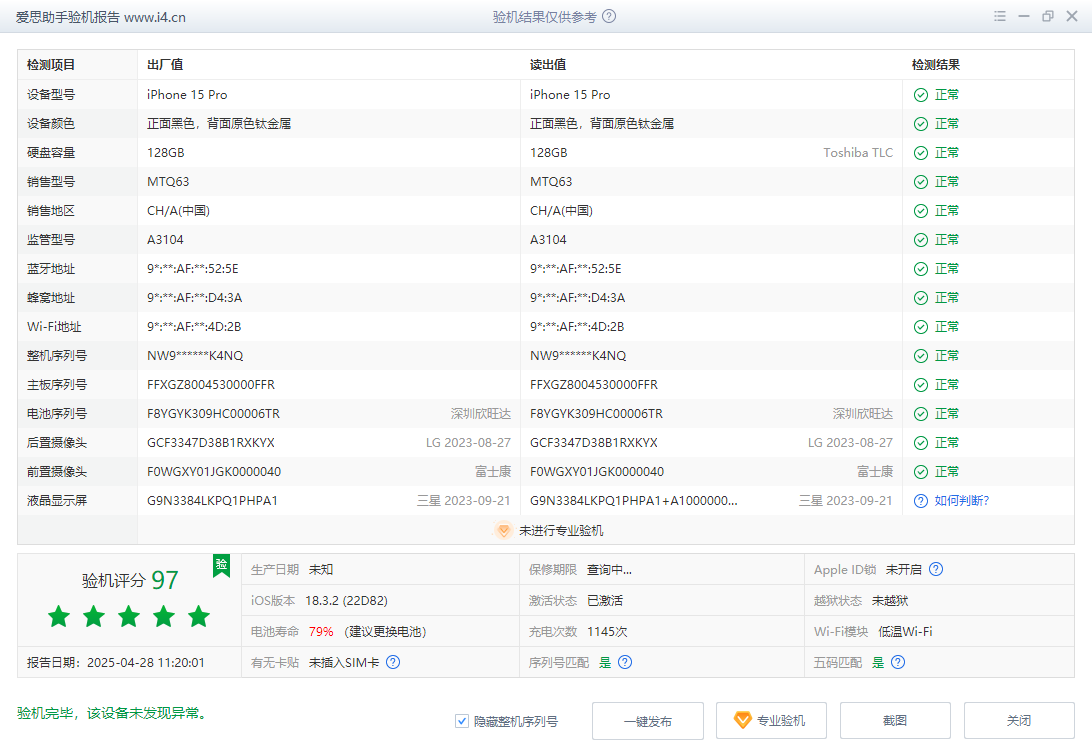Click the 专业验机 button
1092x756 pixels.
coord(772,721)
